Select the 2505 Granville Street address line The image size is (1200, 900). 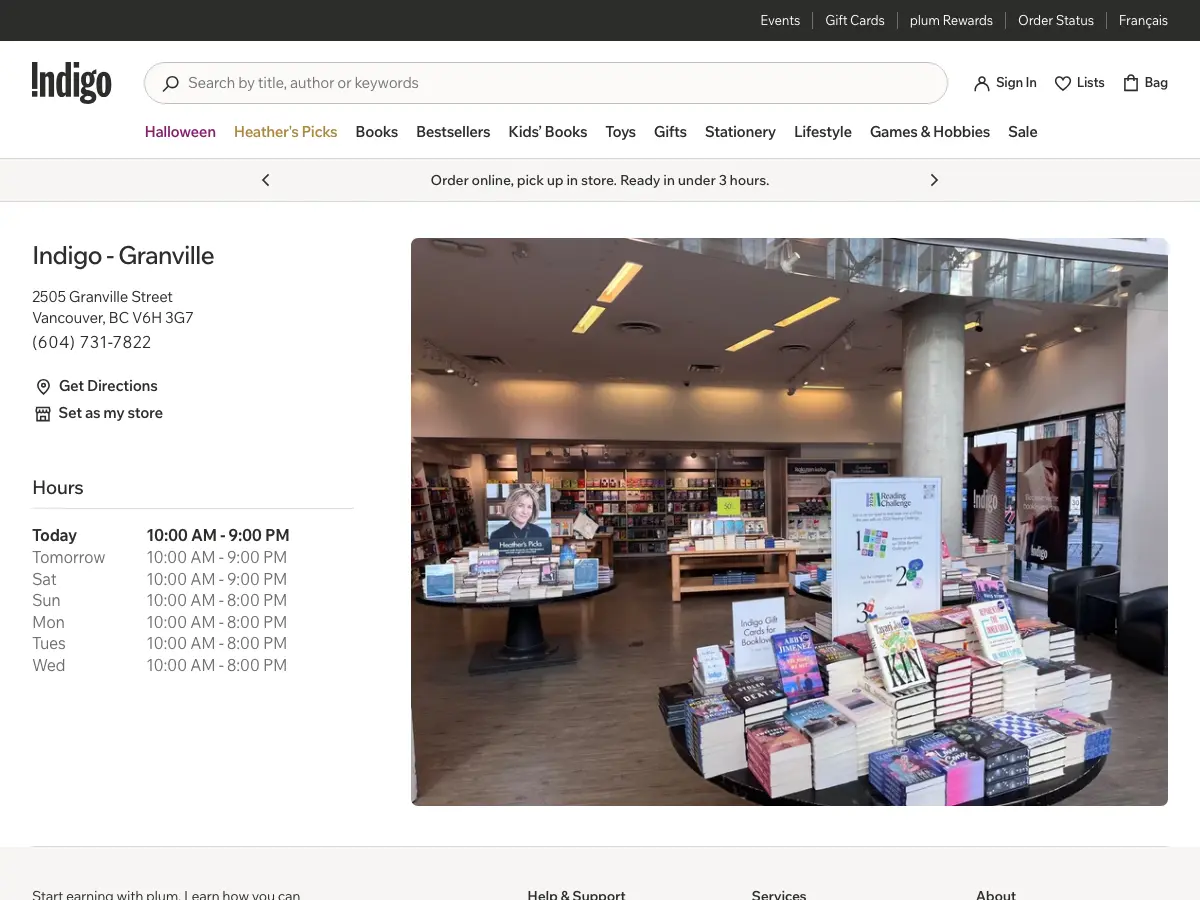(102, 297)
